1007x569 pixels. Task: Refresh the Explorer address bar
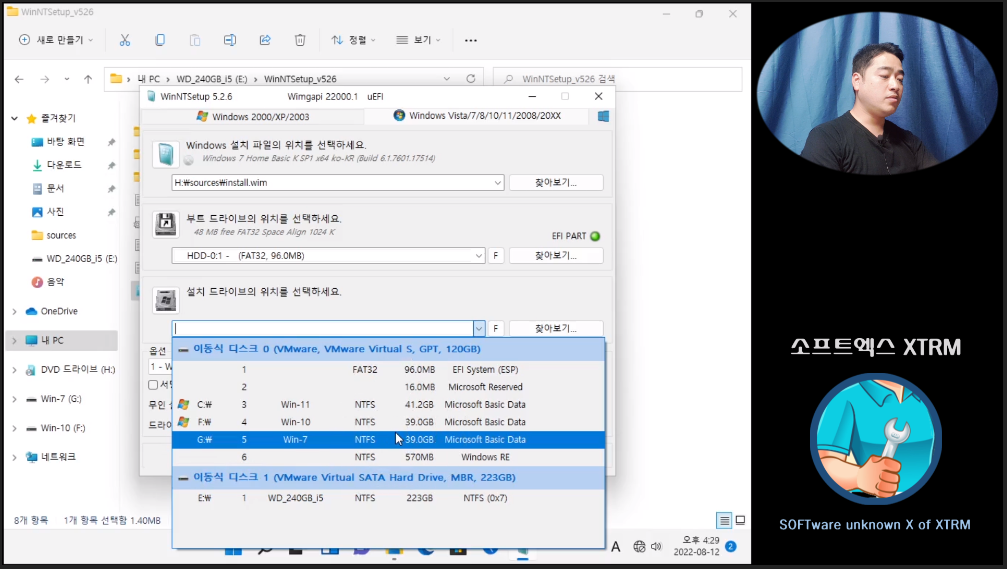471,78
